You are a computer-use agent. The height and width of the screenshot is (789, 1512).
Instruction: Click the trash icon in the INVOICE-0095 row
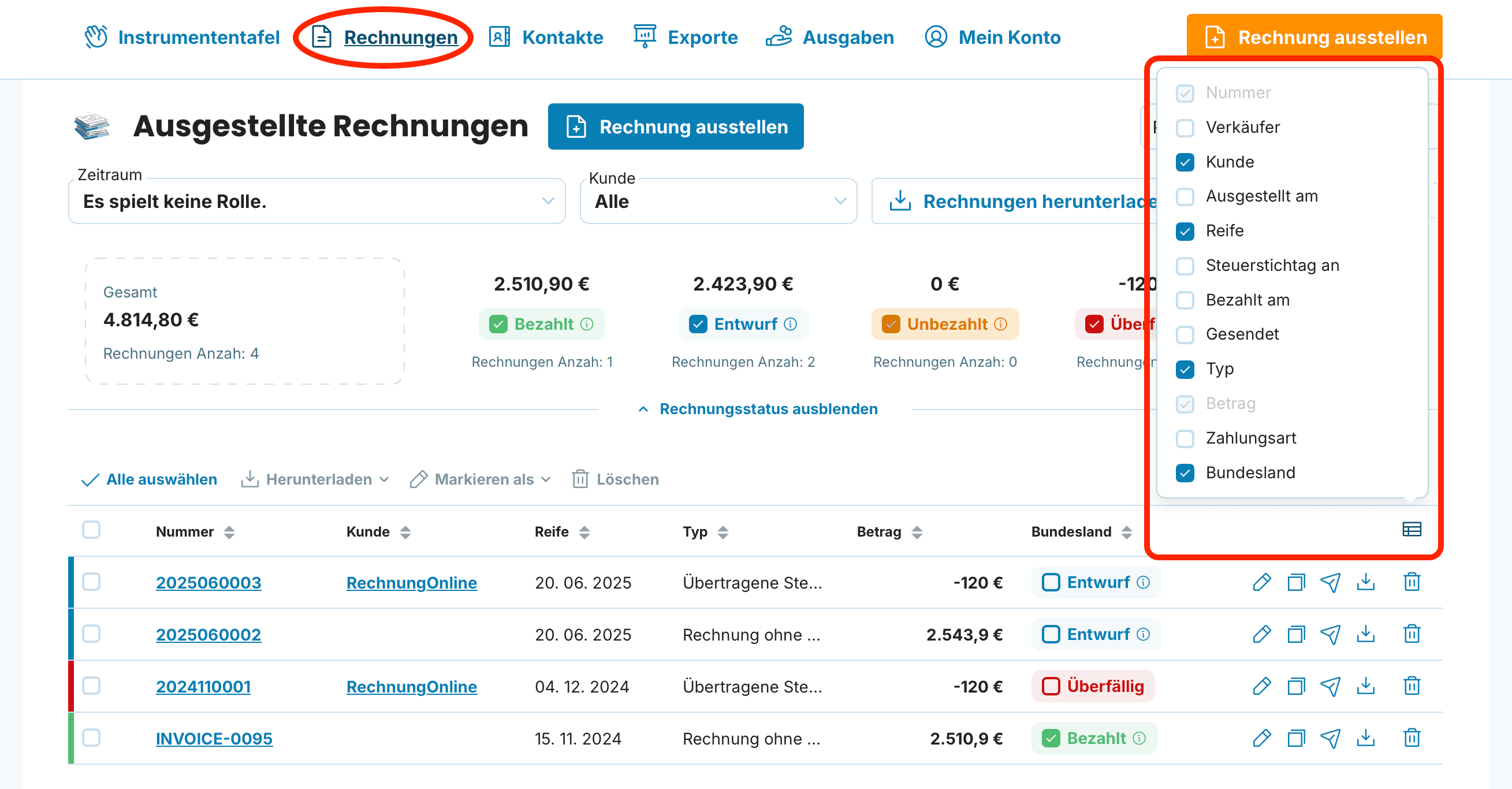[x=1412, y=738]
